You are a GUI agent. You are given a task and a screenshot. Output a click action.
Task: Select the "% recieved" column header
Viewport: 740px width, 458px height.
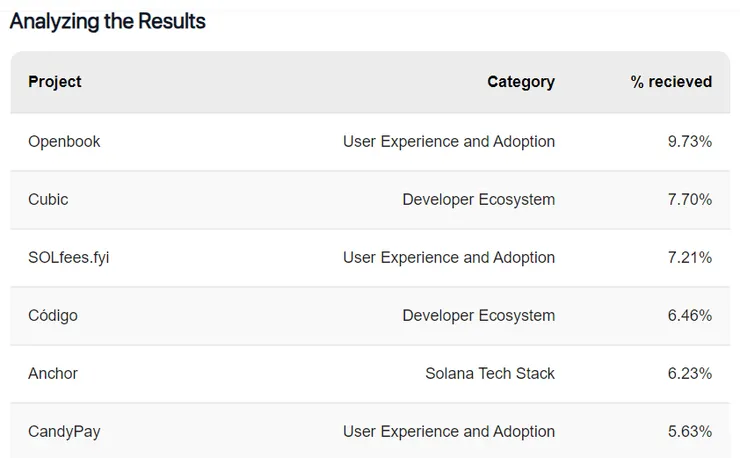(x=671, y=82)
